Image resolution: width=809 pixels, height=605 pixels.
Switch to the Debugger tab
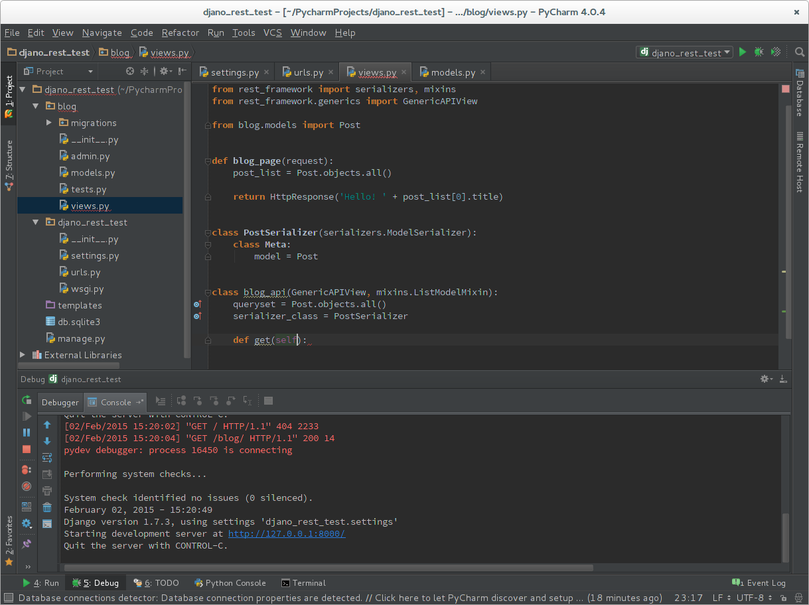(60, 402)
